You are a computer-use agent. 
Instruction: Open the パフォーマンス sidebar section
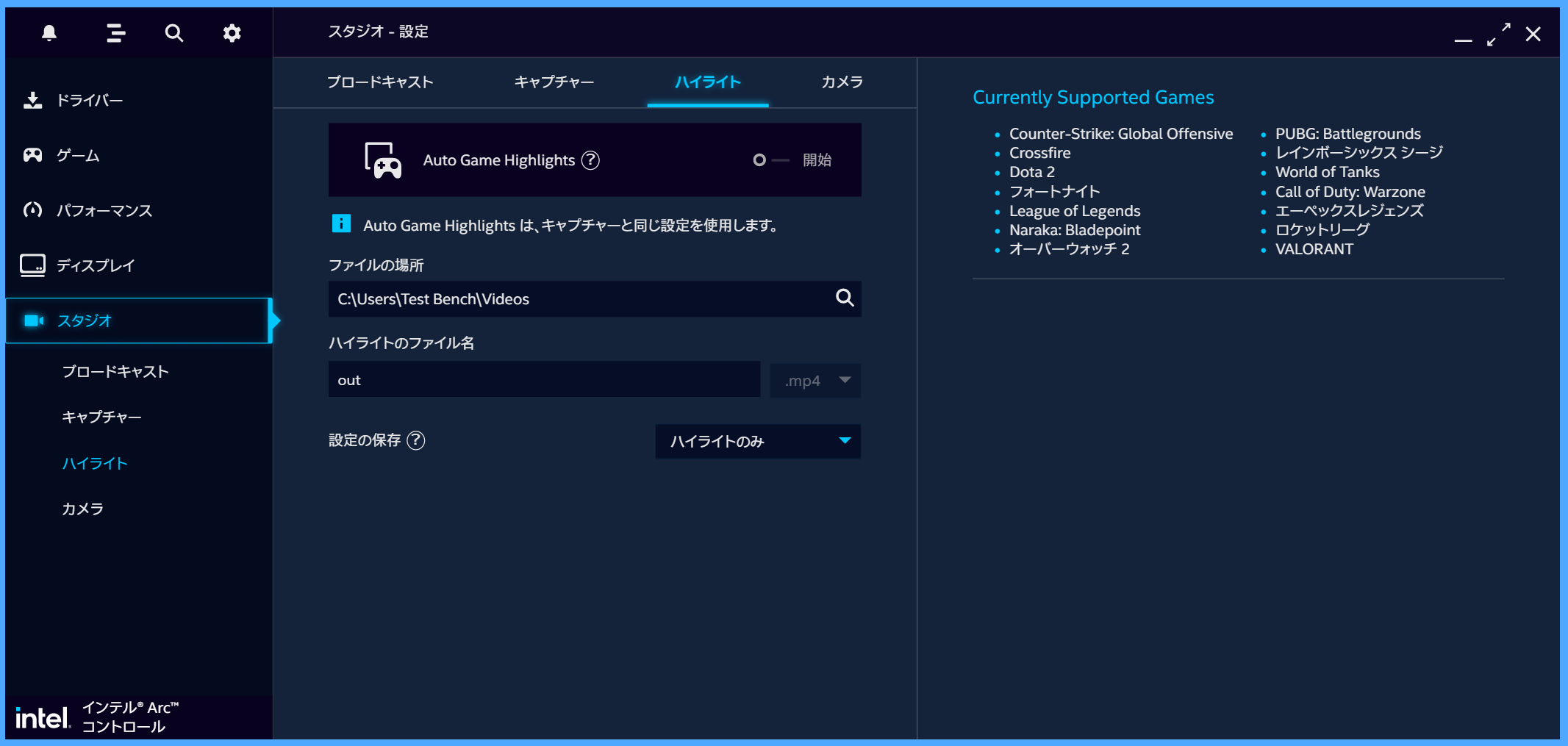click(x=138, y=210)
